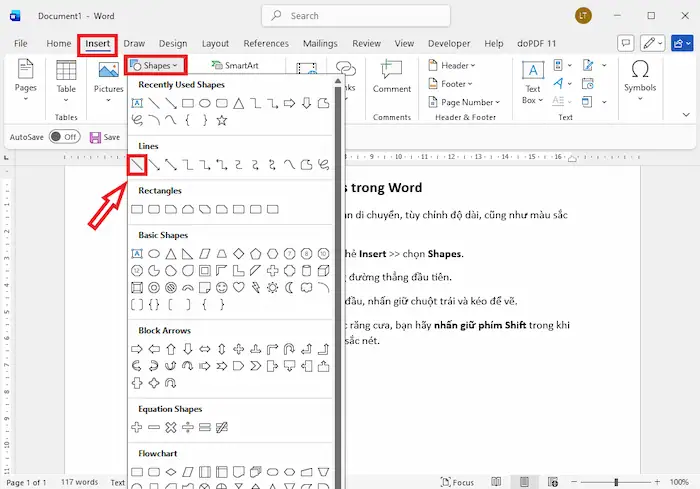Toggle the AutoSave switch

point(65,137)
